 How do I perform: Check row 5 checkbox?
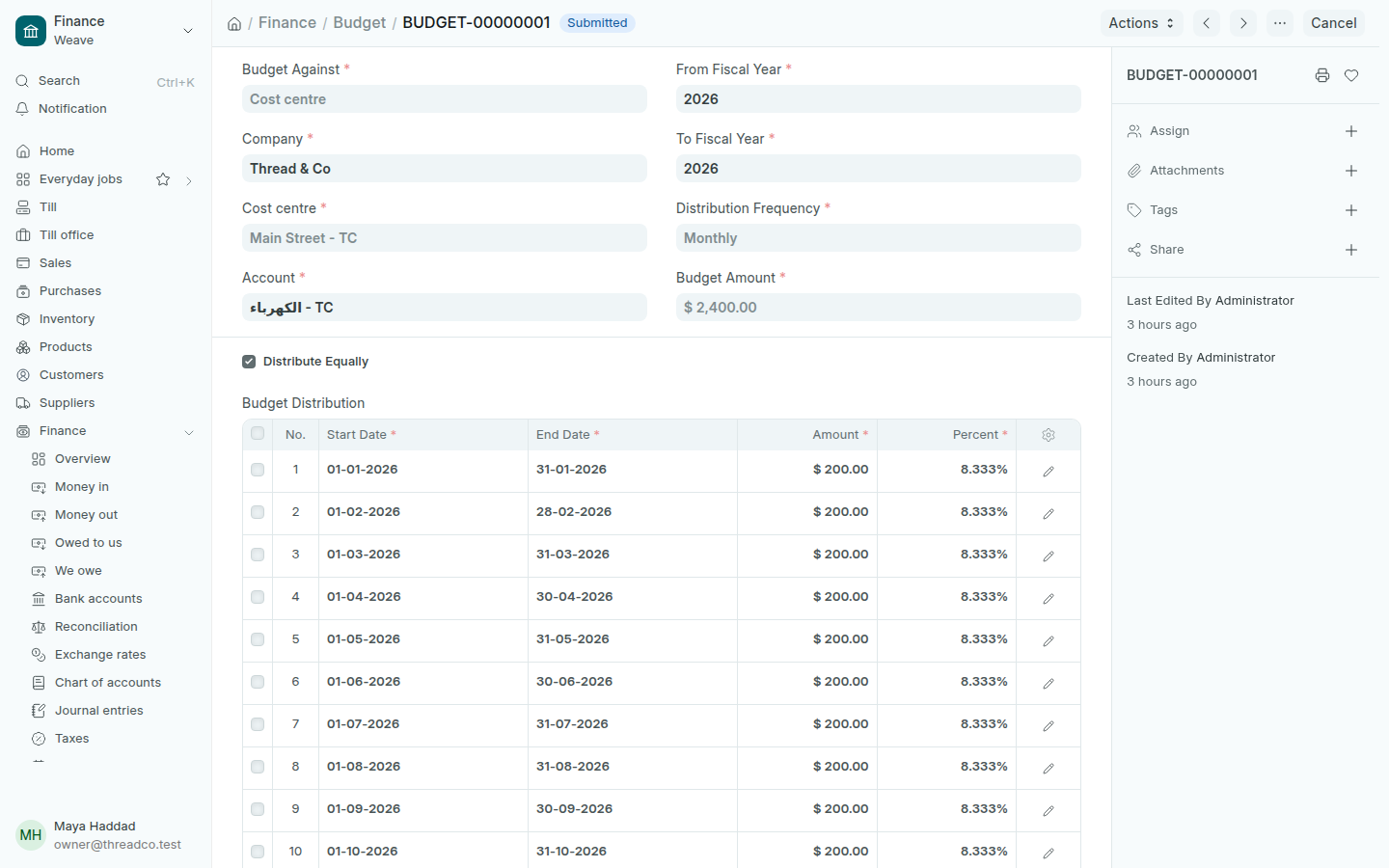[258, 639]
